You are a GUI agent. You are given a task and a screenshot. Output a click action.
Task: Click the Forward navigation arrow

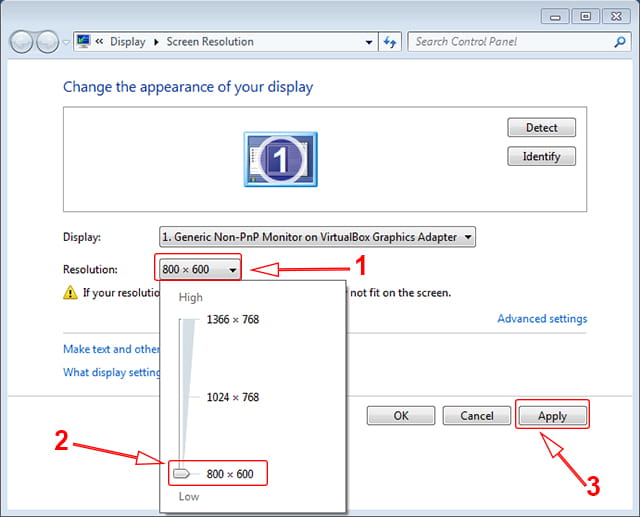[x=48, y=42]
